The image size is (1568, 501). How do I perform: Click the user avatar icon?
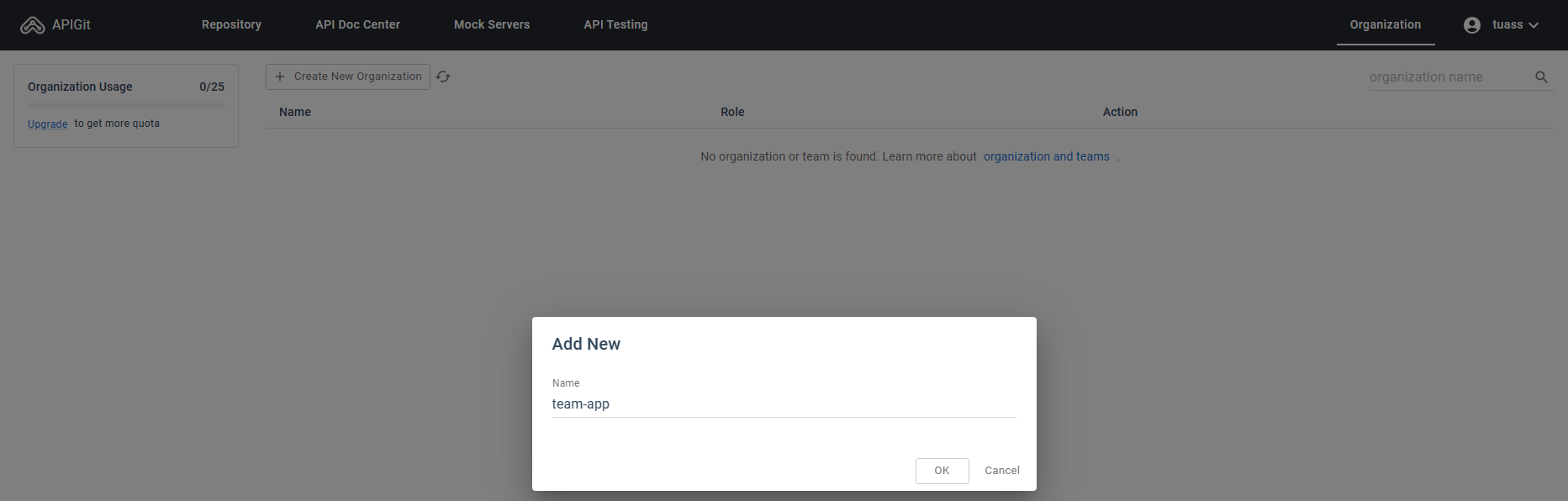tap(1471, 25)
